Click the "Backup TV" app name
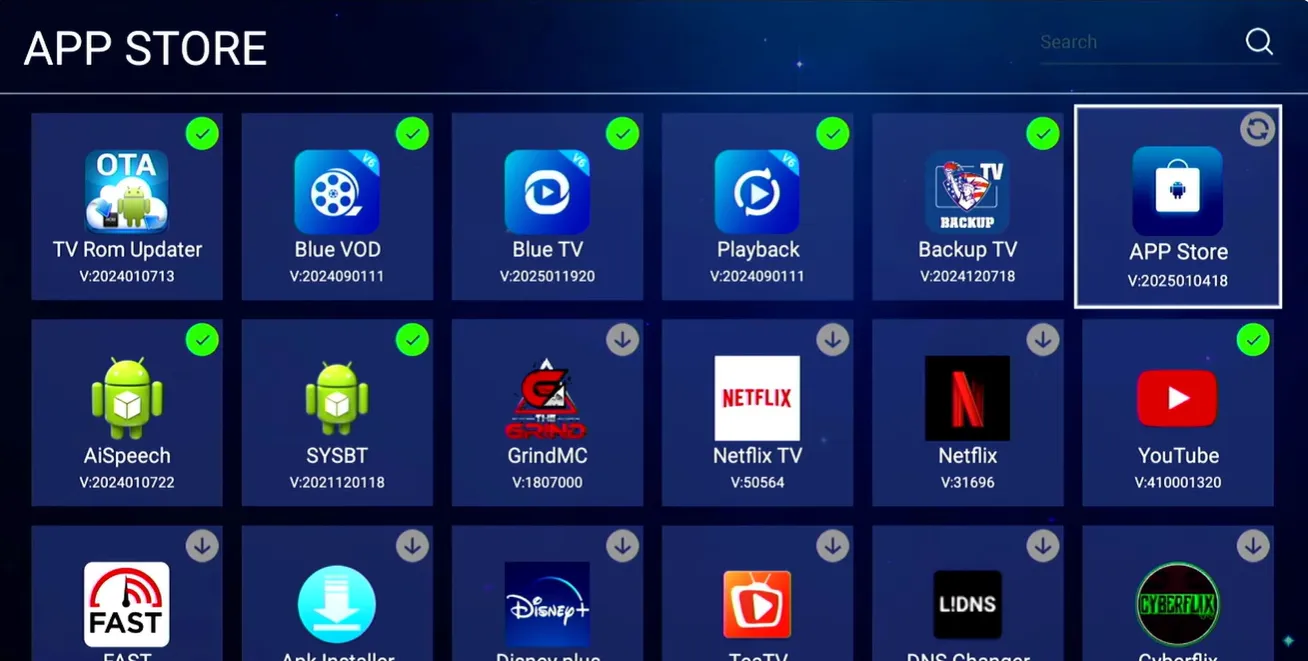Screen dimensions: 1308x661 (x=967, y=250)
